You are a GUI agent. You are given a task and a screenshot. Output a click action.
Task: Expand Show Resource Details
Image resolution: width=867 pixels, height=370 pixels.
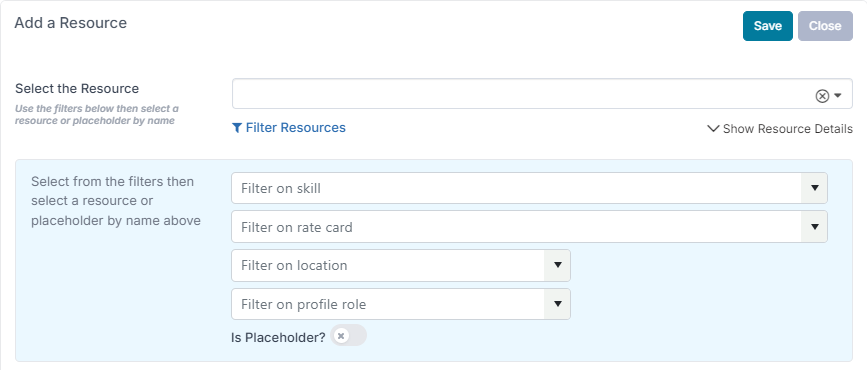(x=780, y=129)
